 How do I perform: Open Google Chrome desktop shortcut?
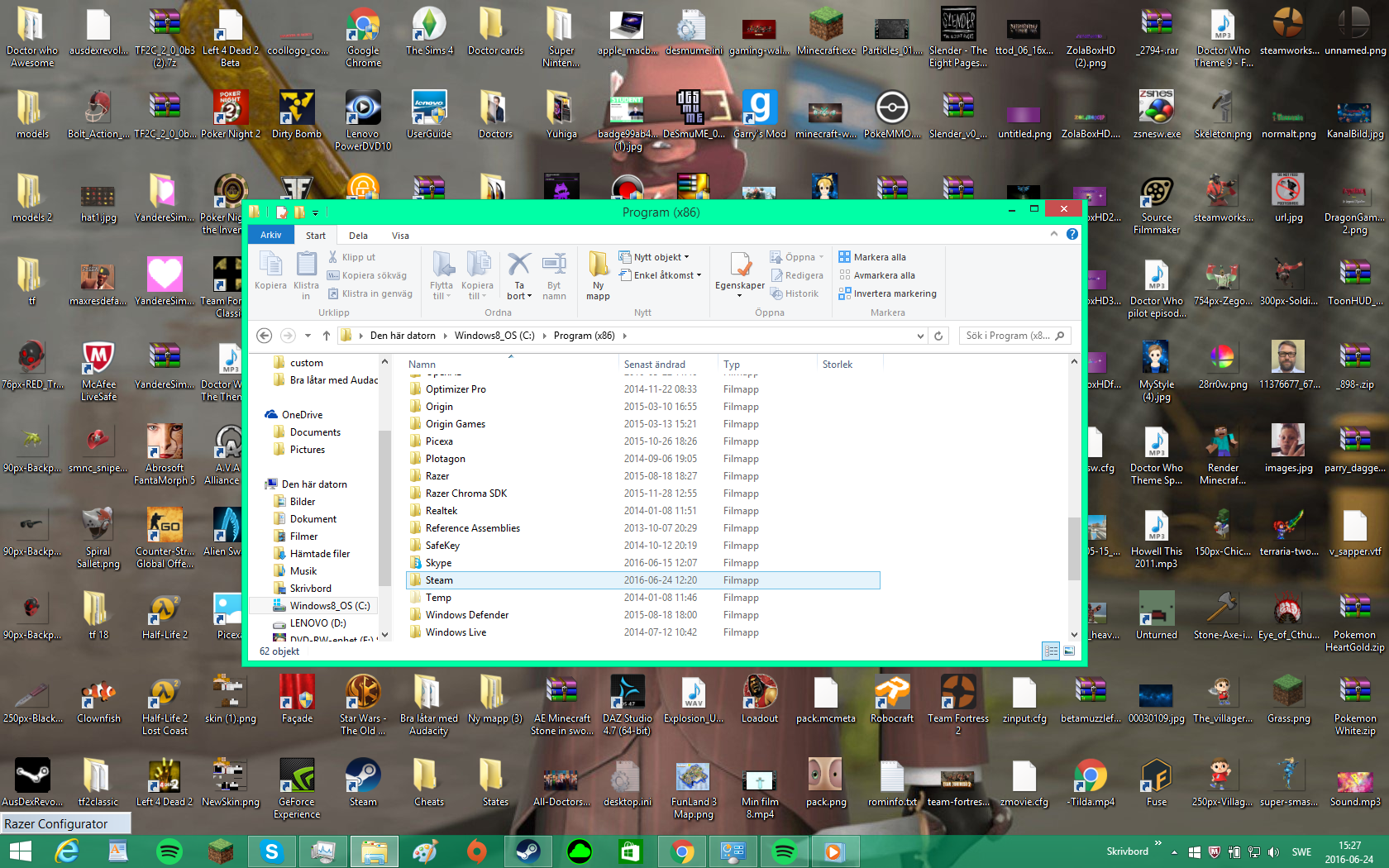(x=363, y=37)
